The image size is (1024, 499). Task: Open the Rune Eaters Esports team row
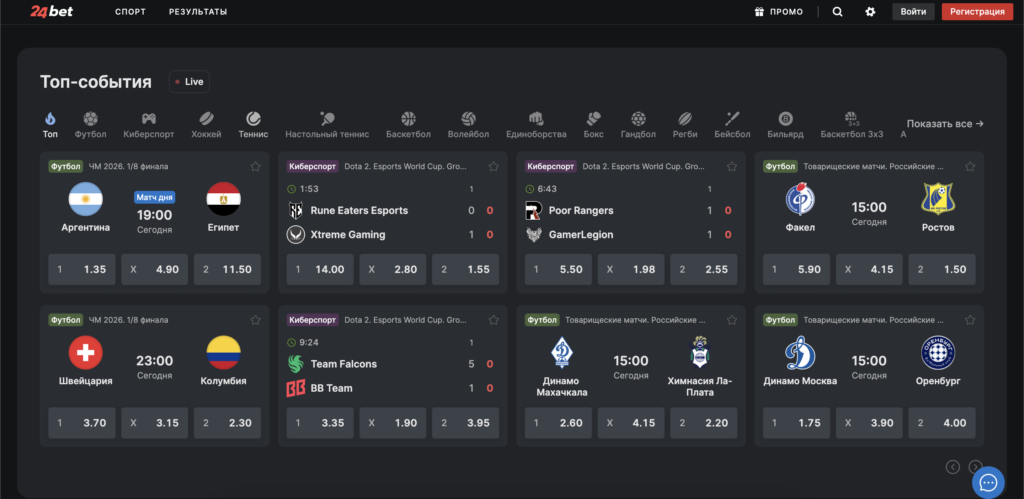coord(392,210)
